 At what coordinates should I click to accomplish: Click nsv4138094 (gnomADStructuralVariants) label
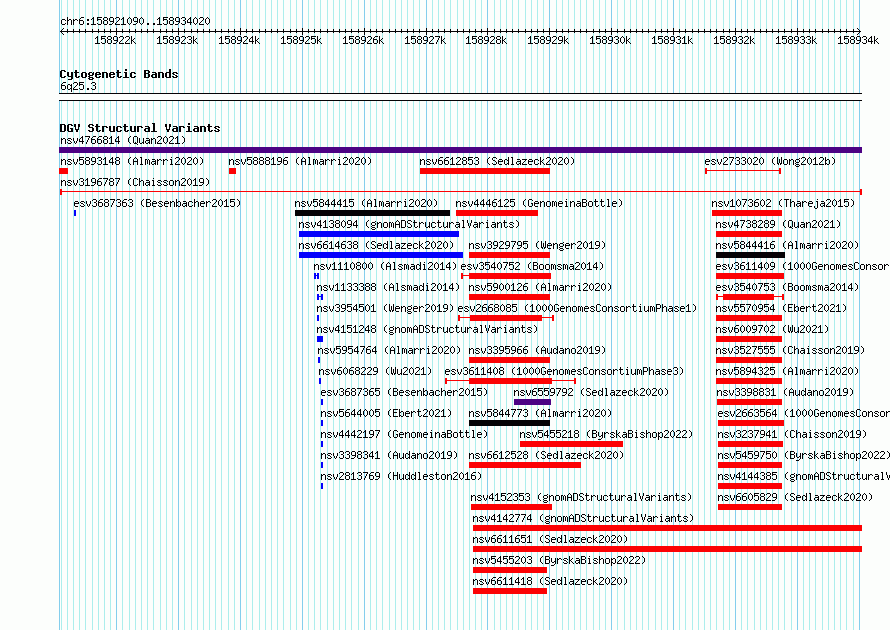[409, 224]
